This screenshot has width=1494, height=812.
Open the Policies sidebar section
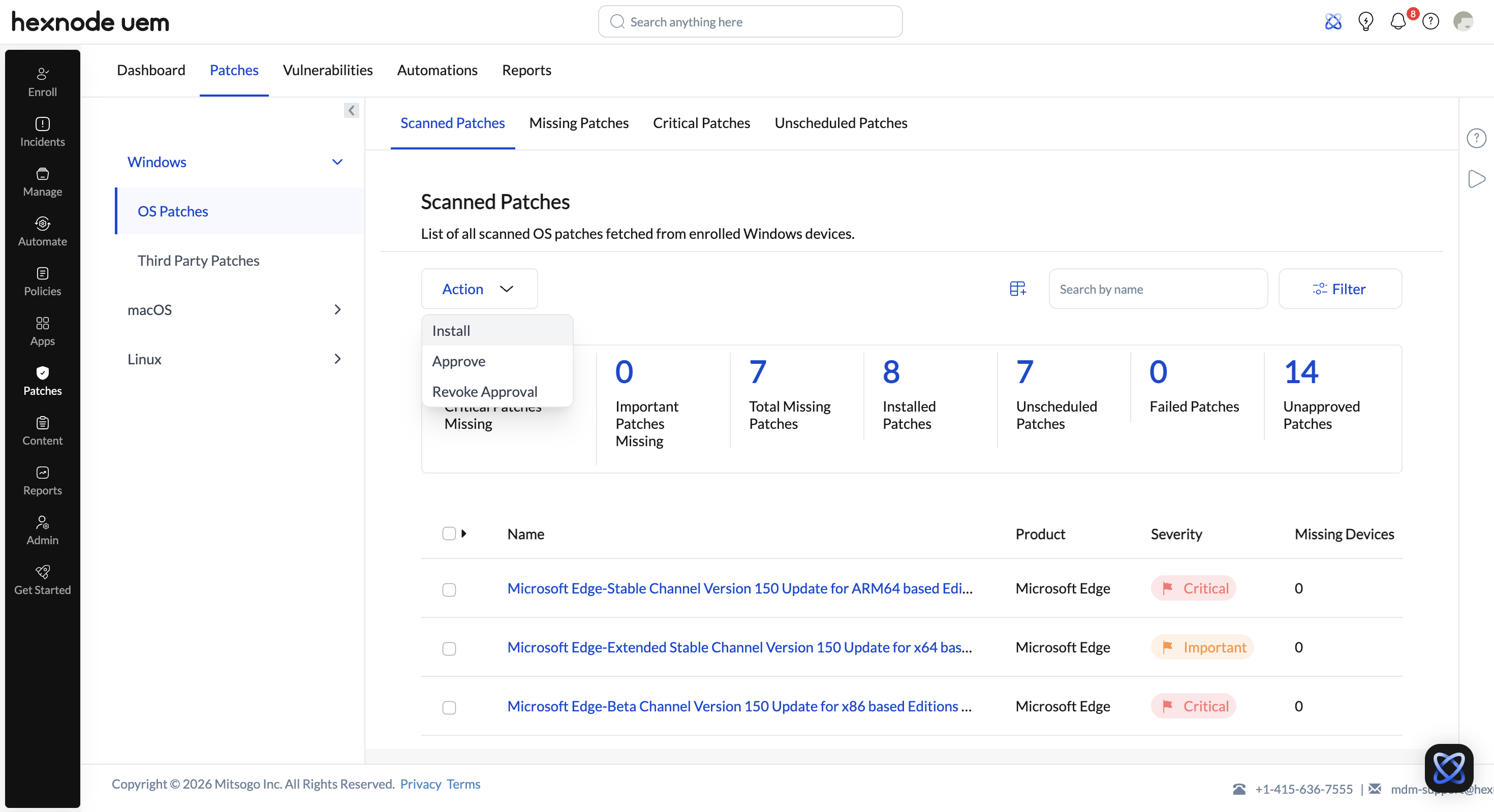(42, 282)
